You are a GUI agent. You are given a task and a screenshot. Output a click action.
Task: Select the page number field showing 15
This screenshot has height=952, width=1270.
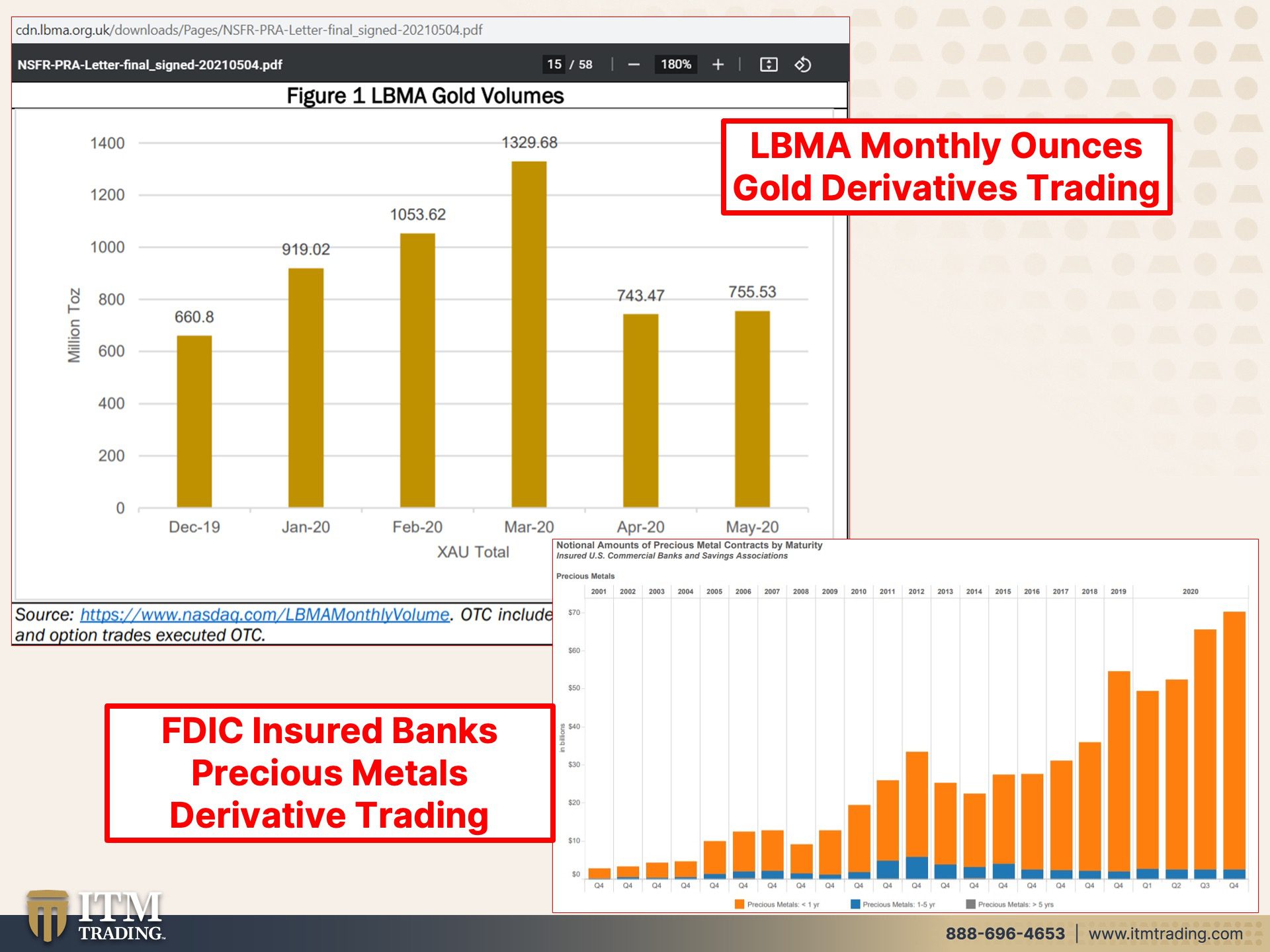554,64
